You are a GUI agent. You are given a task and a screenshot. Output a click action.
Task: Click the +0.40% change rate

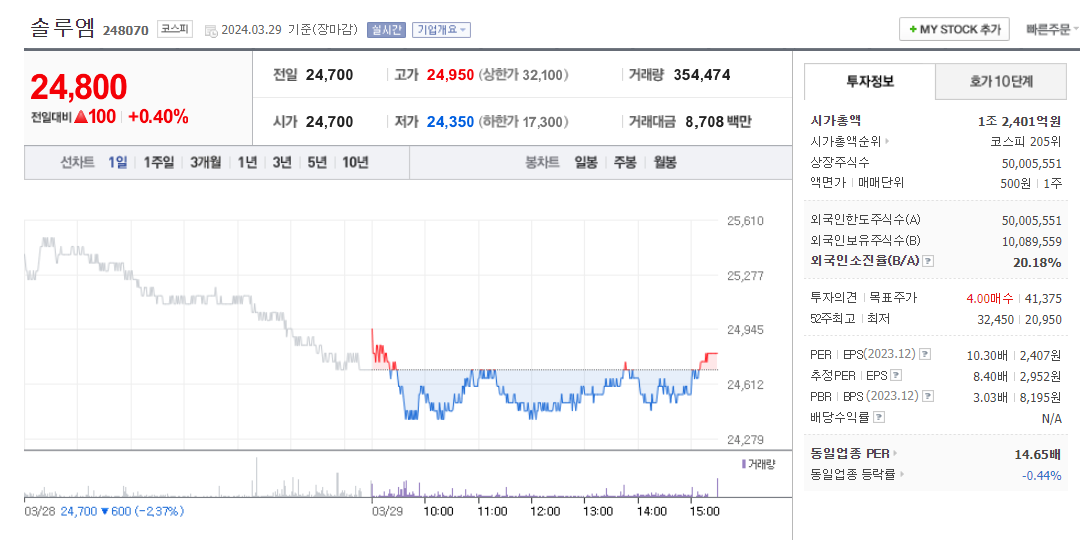pos(158,118)
